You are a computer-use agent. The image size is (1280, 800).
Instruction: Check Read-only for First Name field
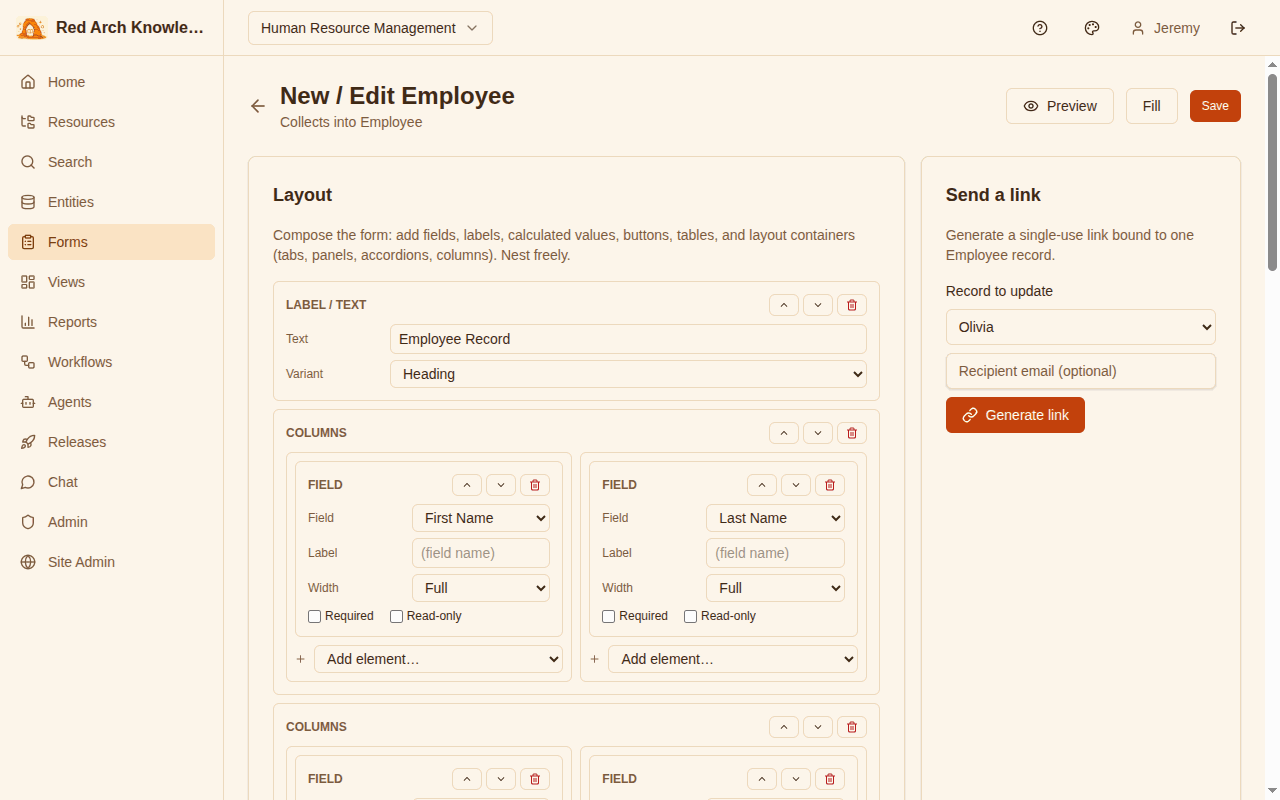coord(397,616)
